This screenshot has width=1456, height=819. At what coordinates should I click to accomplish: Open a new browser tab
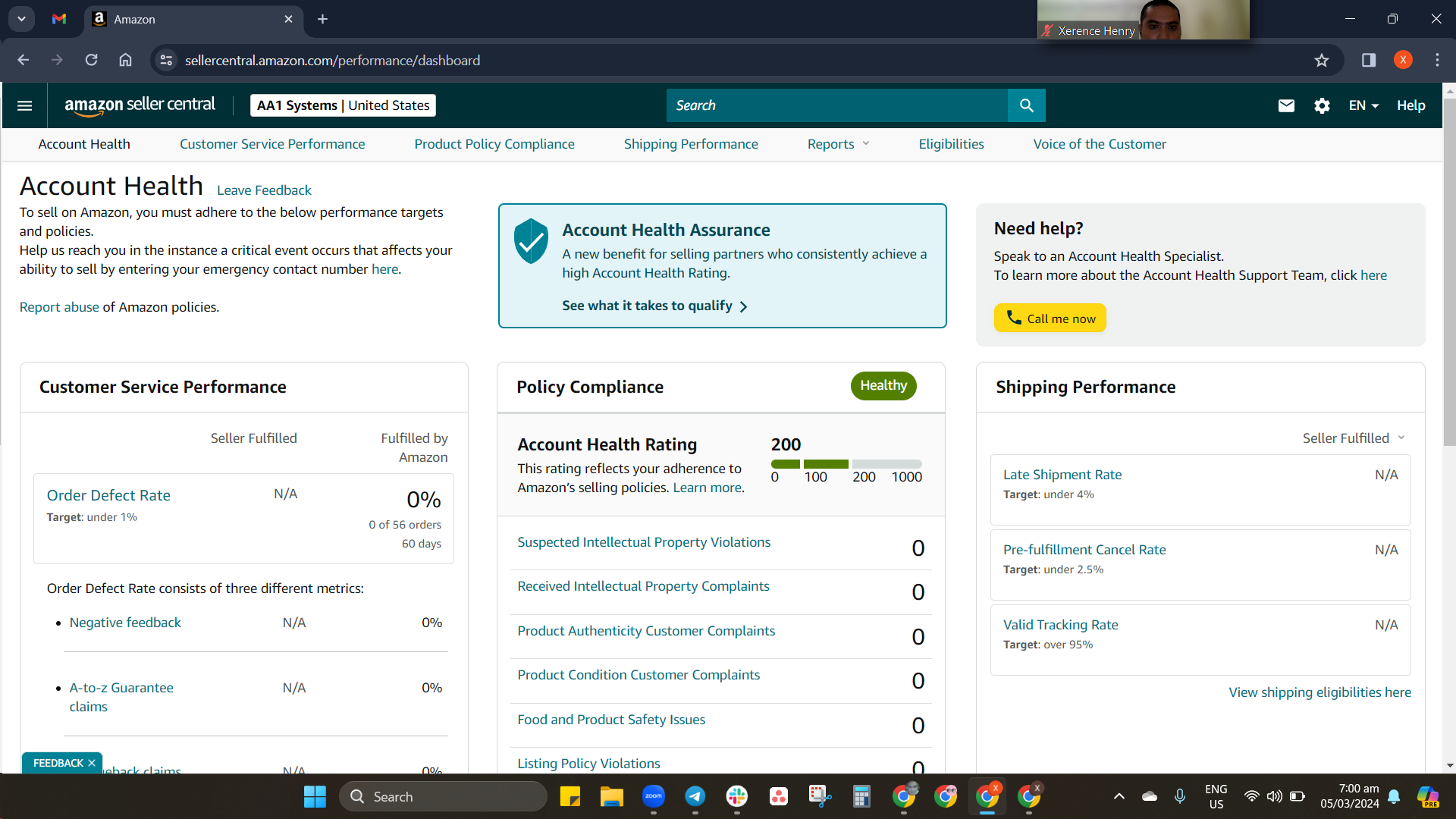pos(322,19)
